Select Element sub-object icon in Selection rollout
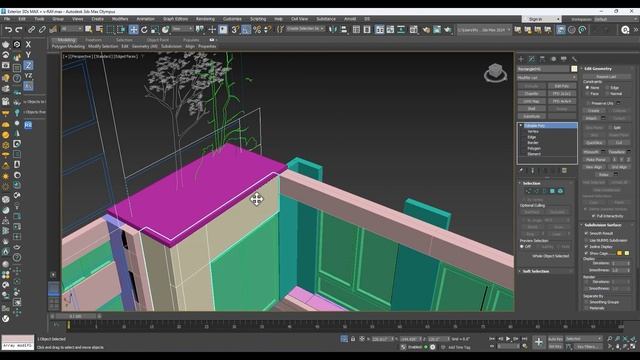The height and width of the screenshot is (360, 640). 560,191
